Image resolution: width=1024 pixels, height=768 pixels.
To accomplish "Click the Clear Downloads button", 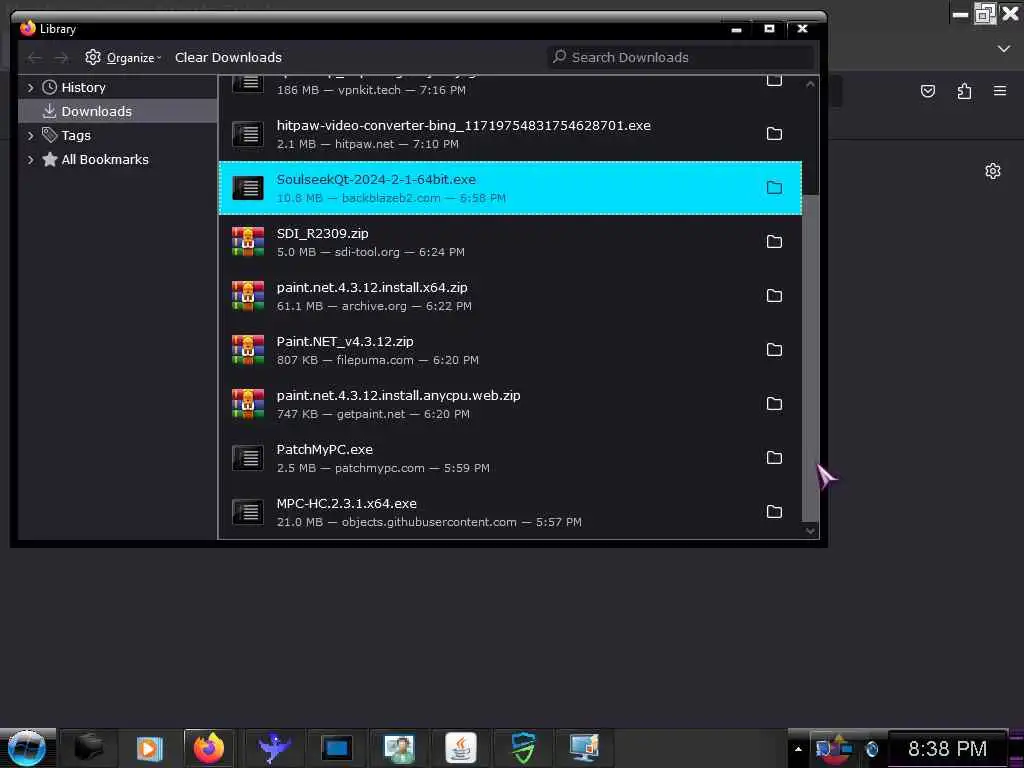I will click(x=228, y=57).
